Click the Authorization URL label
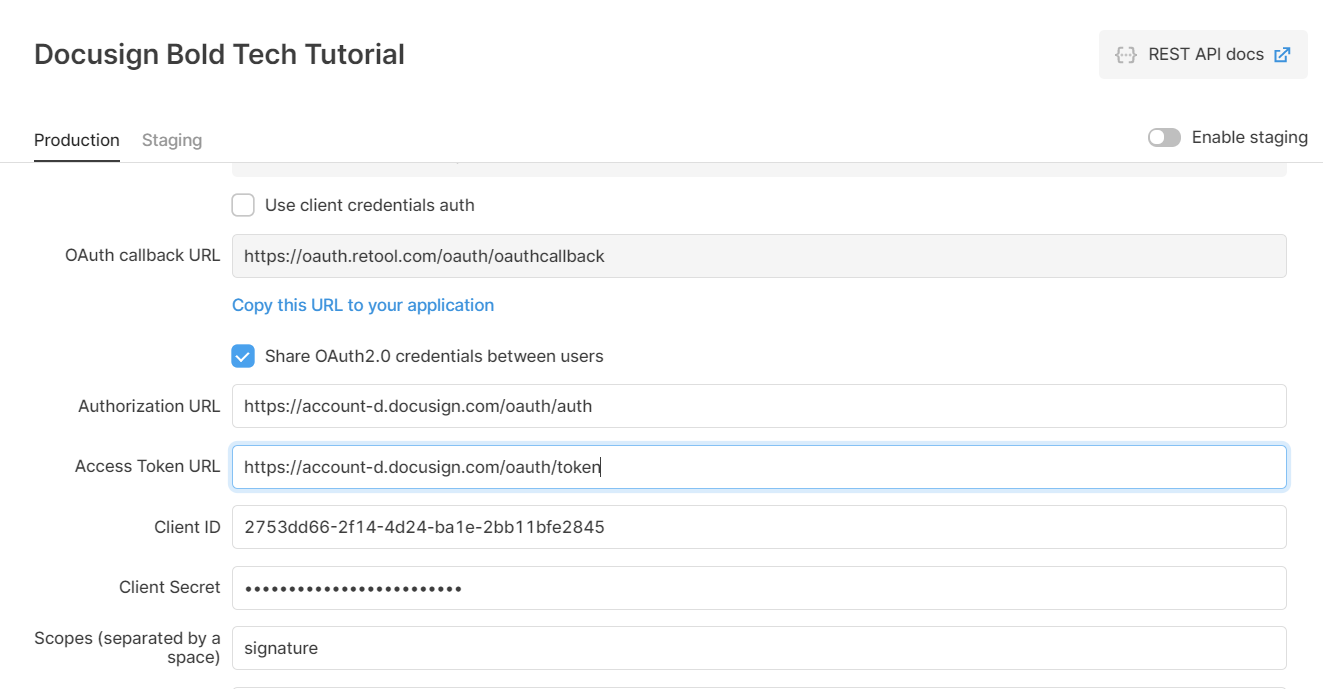 point(149,406)
